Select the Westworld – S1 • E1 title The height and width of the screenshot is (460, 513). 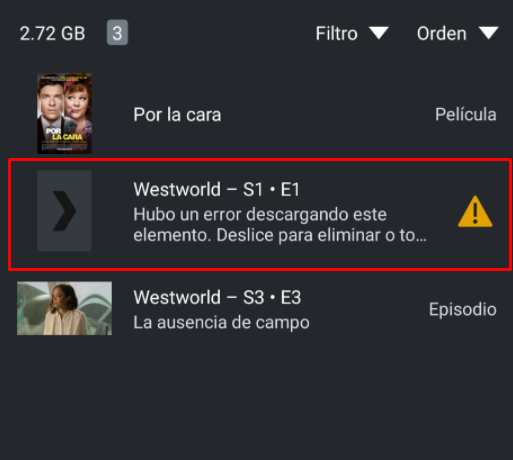[x=217, y=189]
